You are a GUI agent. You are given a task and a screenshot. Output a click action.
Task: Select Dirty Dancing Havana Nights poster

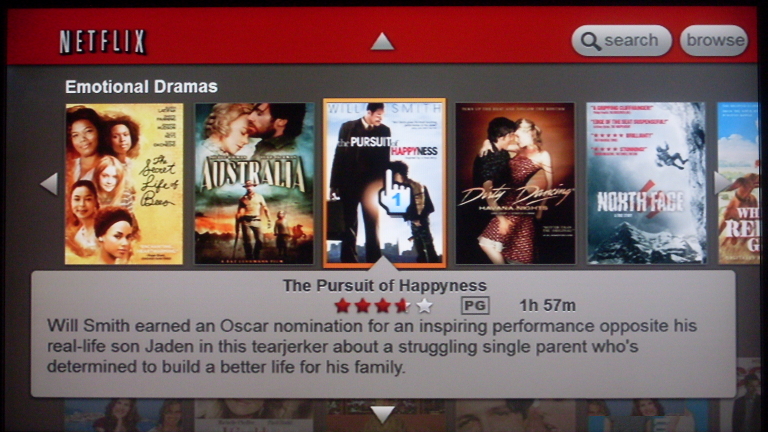pos(515,183)
